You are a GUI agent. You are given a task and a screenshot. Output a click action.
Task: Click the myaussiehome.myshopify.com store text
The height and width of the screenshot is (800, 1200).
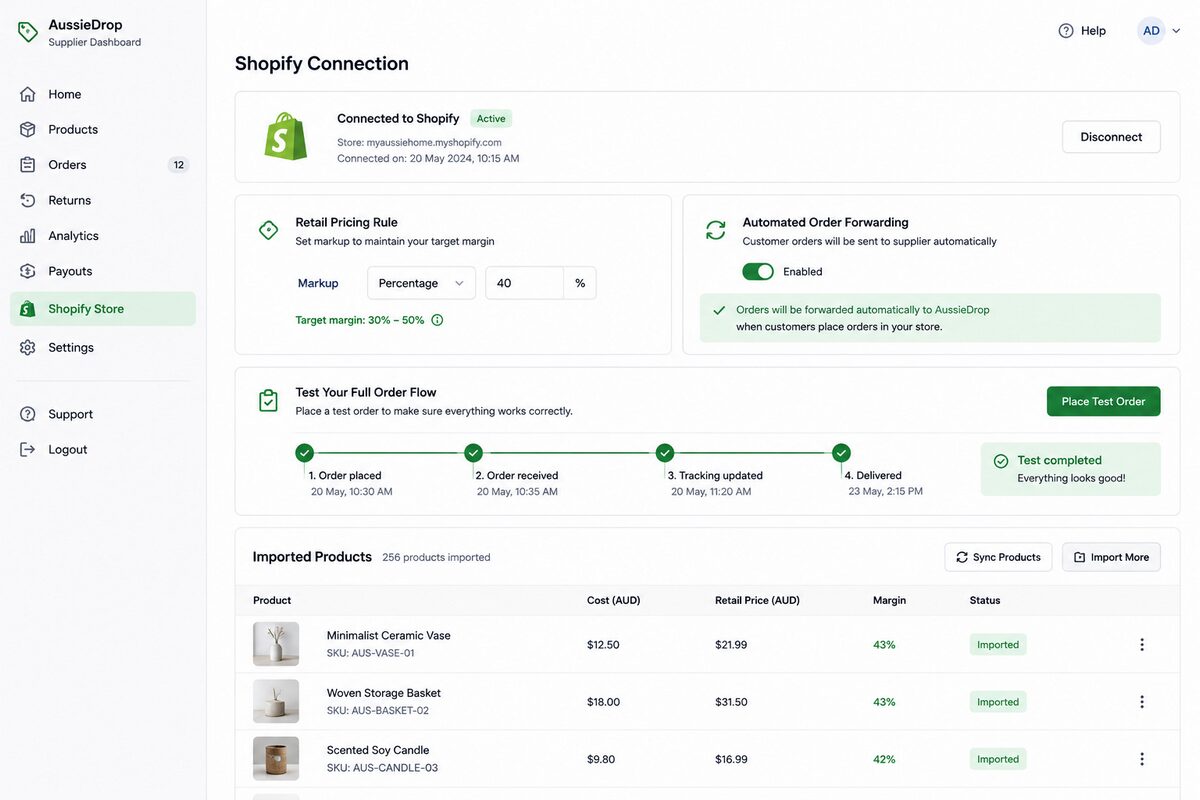tap(434, 142)
